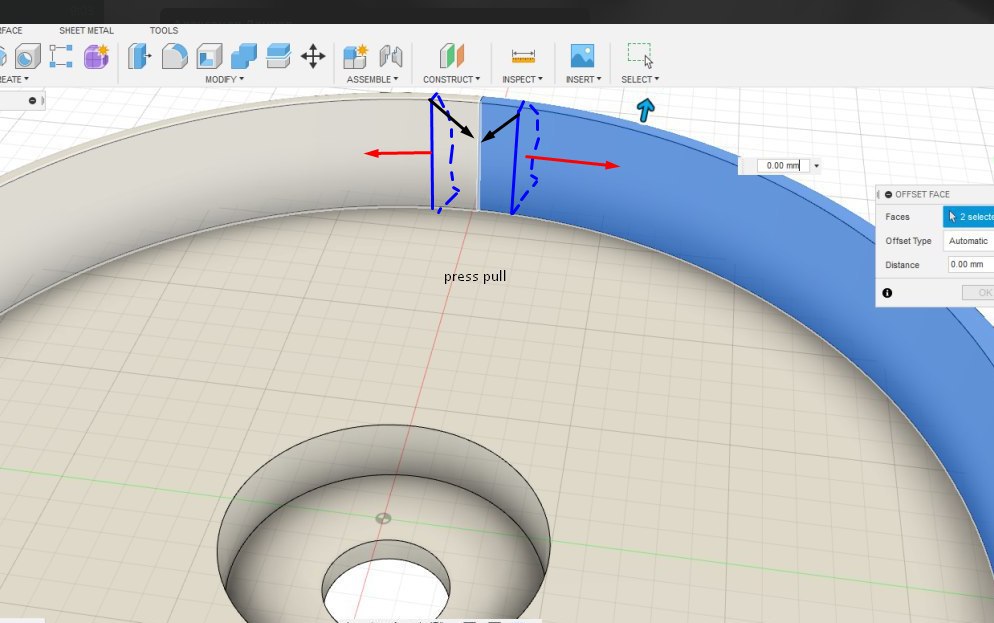This screenshot has height=623, width=994.
Task: Click the 'Offset Type' label
Action: [x=908, y=241]
